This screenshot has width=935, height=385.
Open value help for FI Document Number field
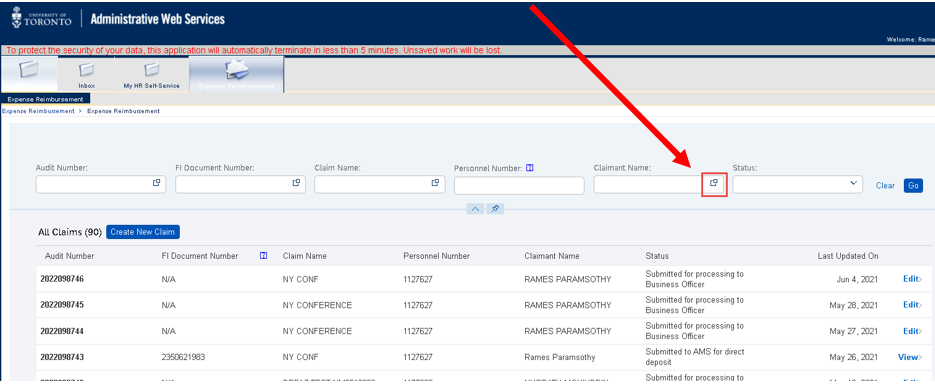[x=296, y=184]
